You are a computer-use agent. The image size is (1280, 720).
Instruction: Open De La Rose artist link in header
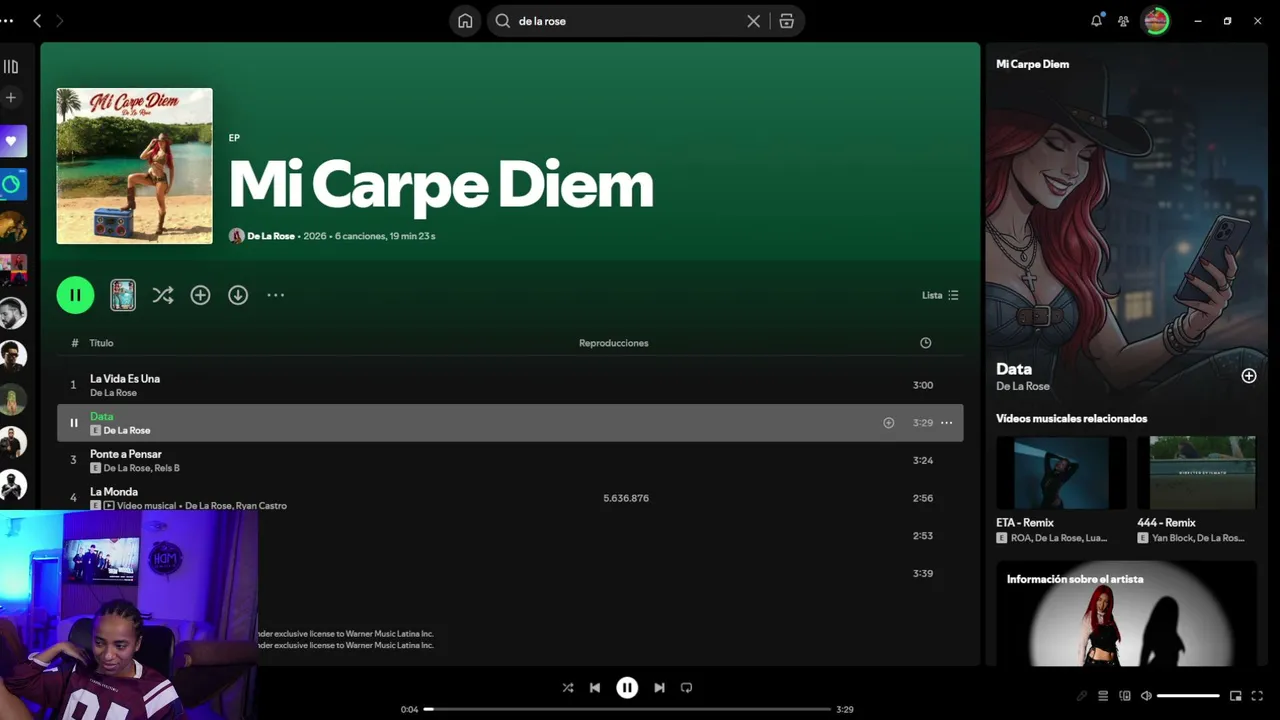(x=271, y=236)
